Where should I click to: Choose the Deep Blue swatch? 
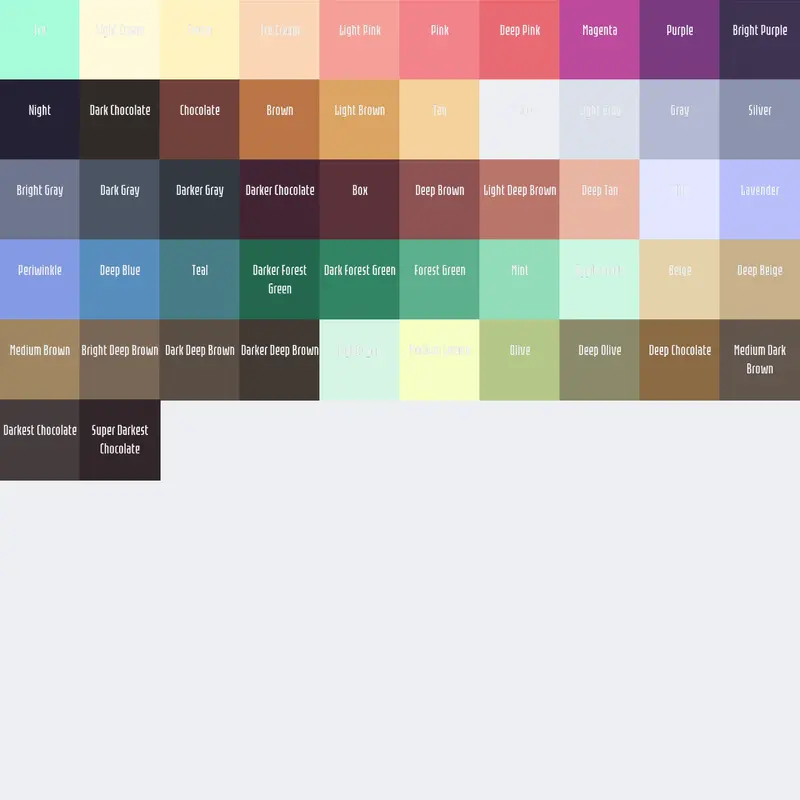120,280
